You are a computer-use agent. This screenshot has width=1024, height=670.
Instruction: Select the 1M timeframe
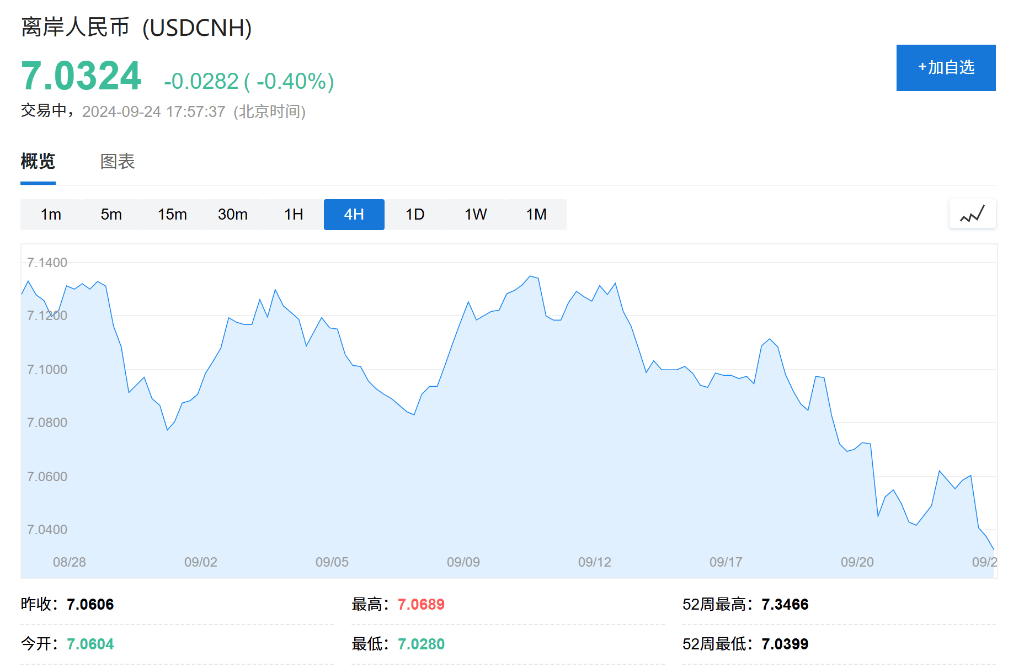536,215
